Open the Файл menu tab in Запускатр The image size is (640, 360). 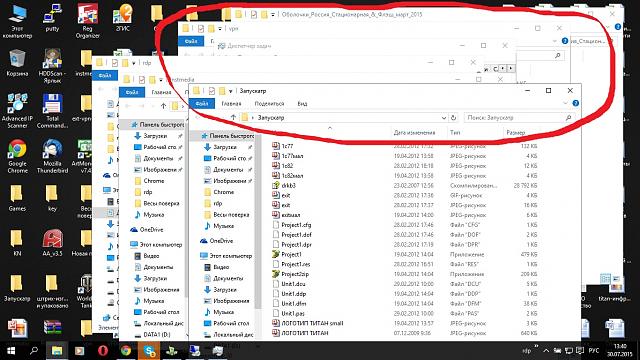click(202, 104)
